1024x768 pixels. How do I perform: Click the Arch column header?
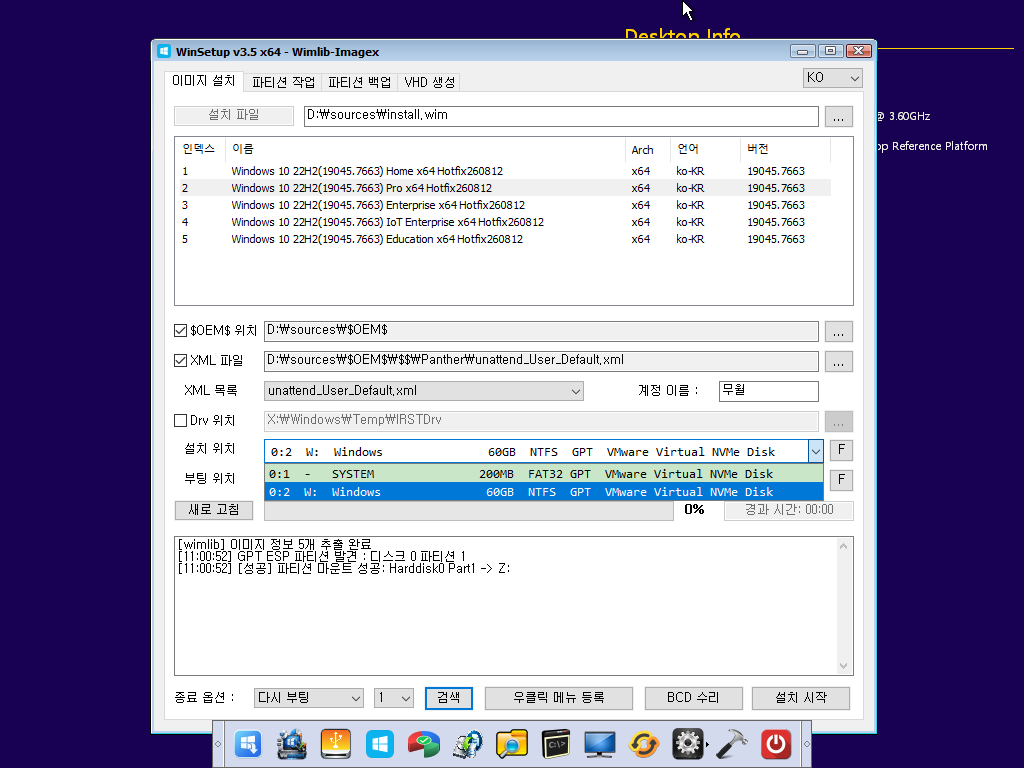[648, 149]
